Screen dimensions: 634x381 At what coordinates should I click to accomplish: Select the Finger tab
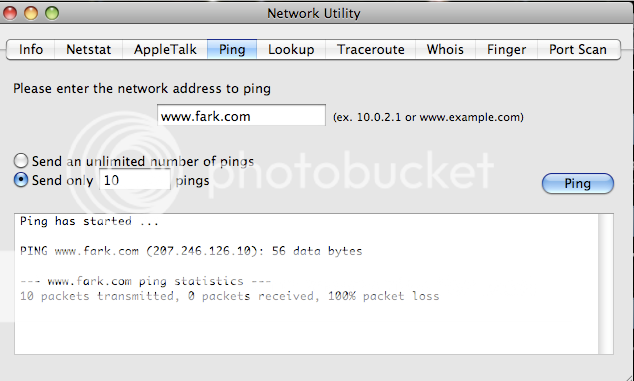pos(506,49)
